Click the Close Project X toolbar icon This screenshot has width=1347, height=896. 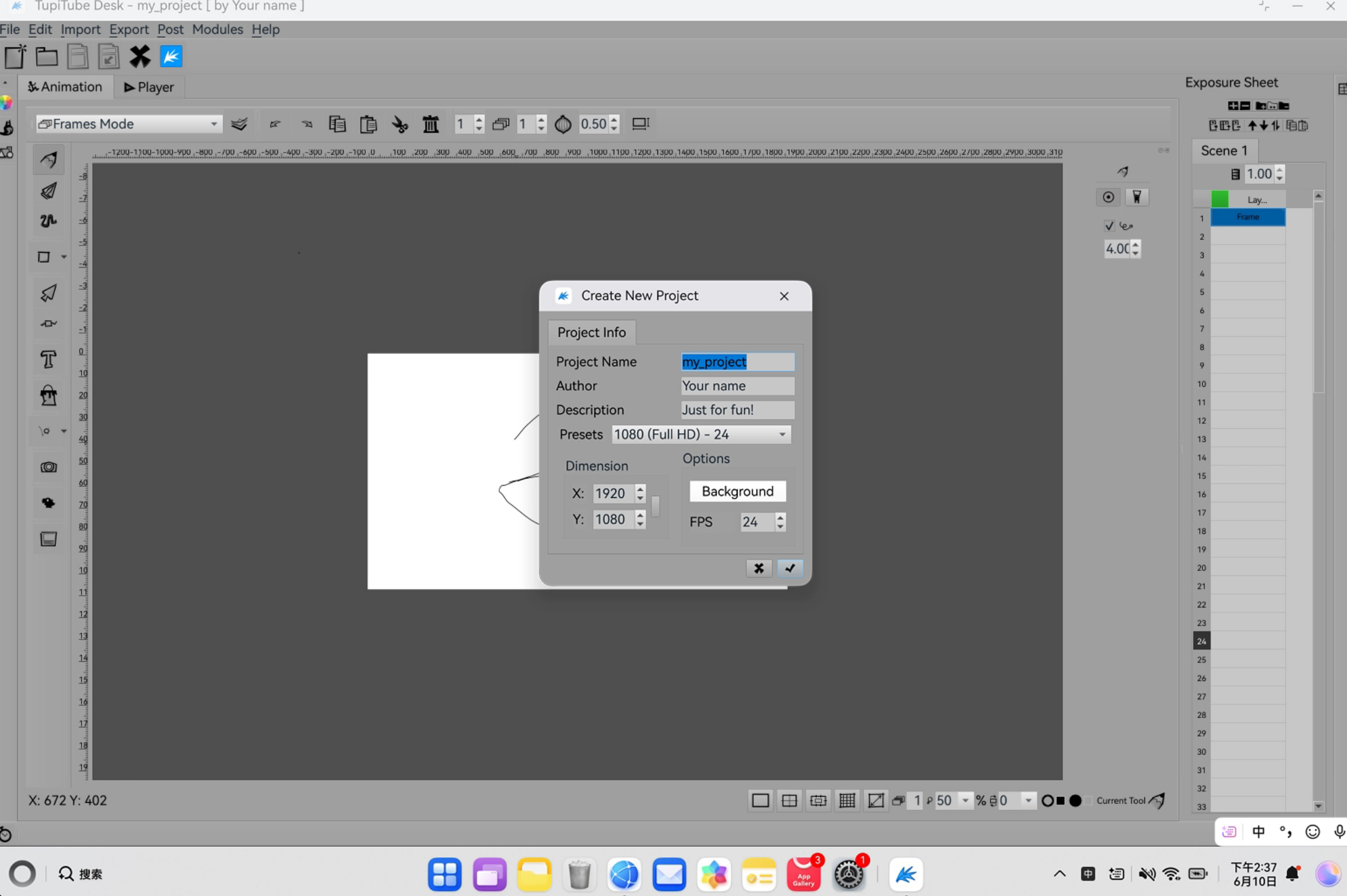140,56
